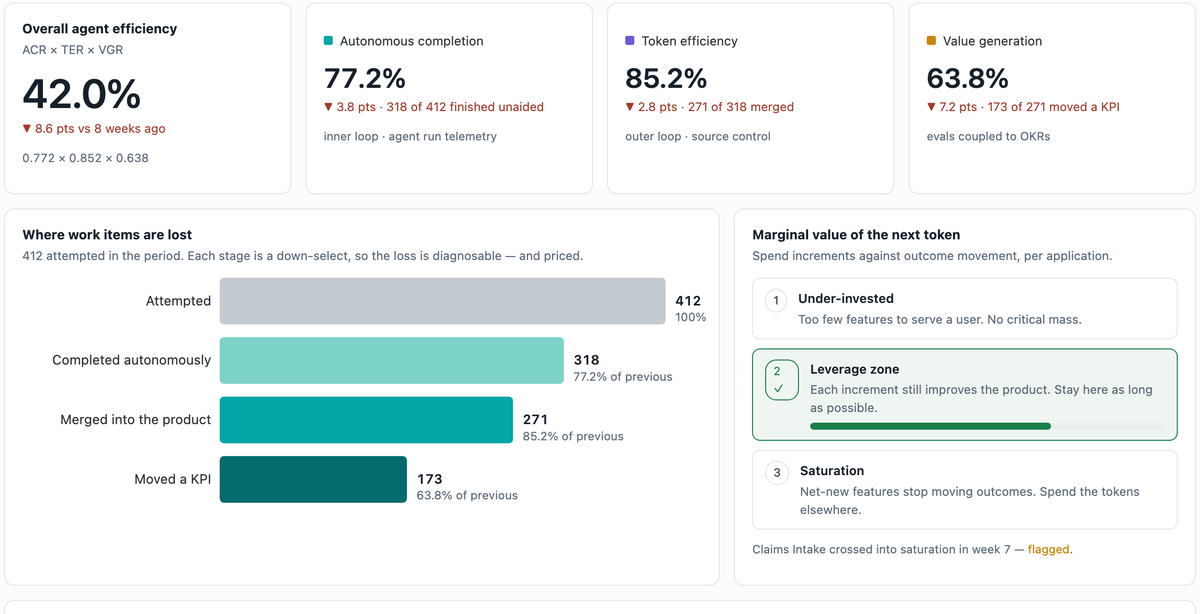Click the 'Moved a KPI' row label
1200x614 pixels.
[172, 480]
